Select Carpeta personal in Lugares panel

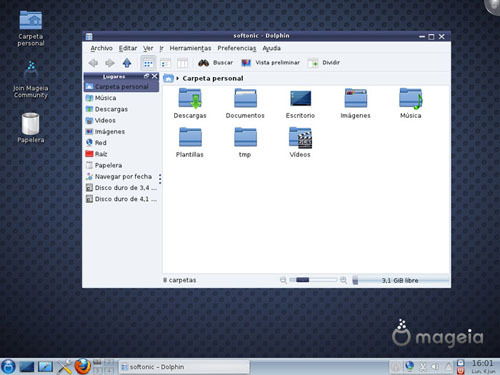(x=121, y=87)
